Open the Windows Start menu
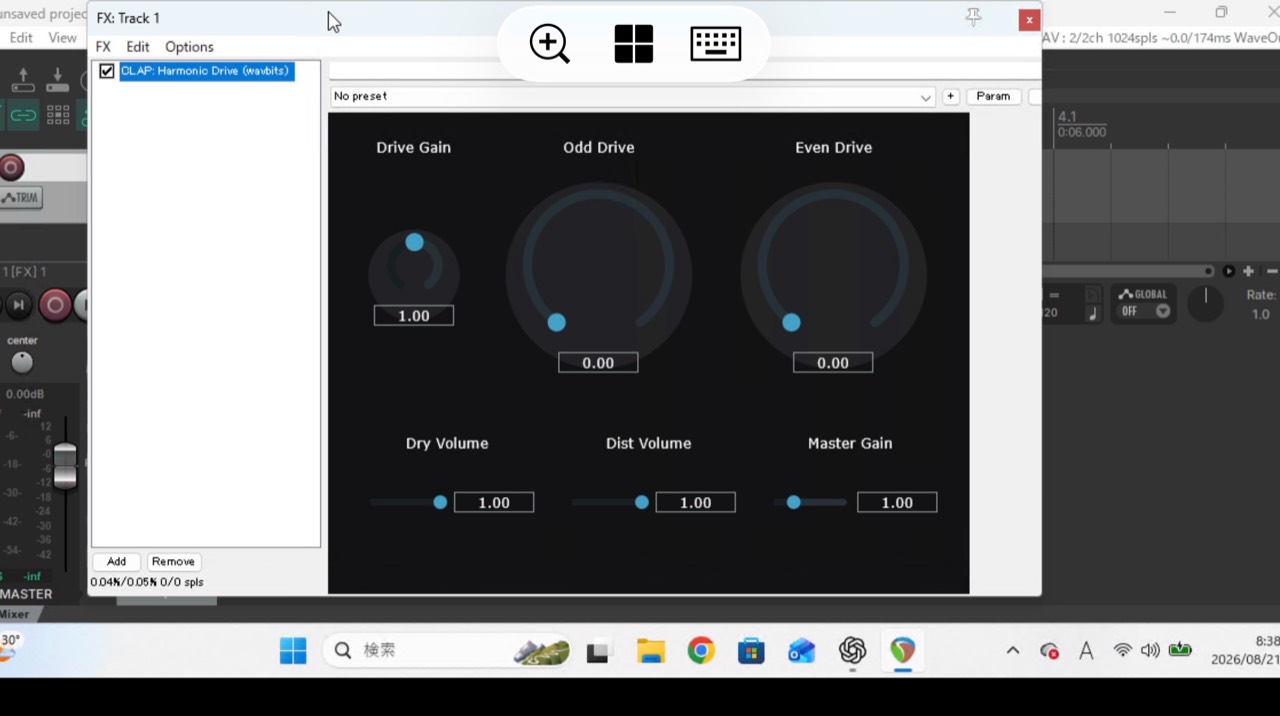The height and width of the screenshot is (716, 1280). coord(293,651)
